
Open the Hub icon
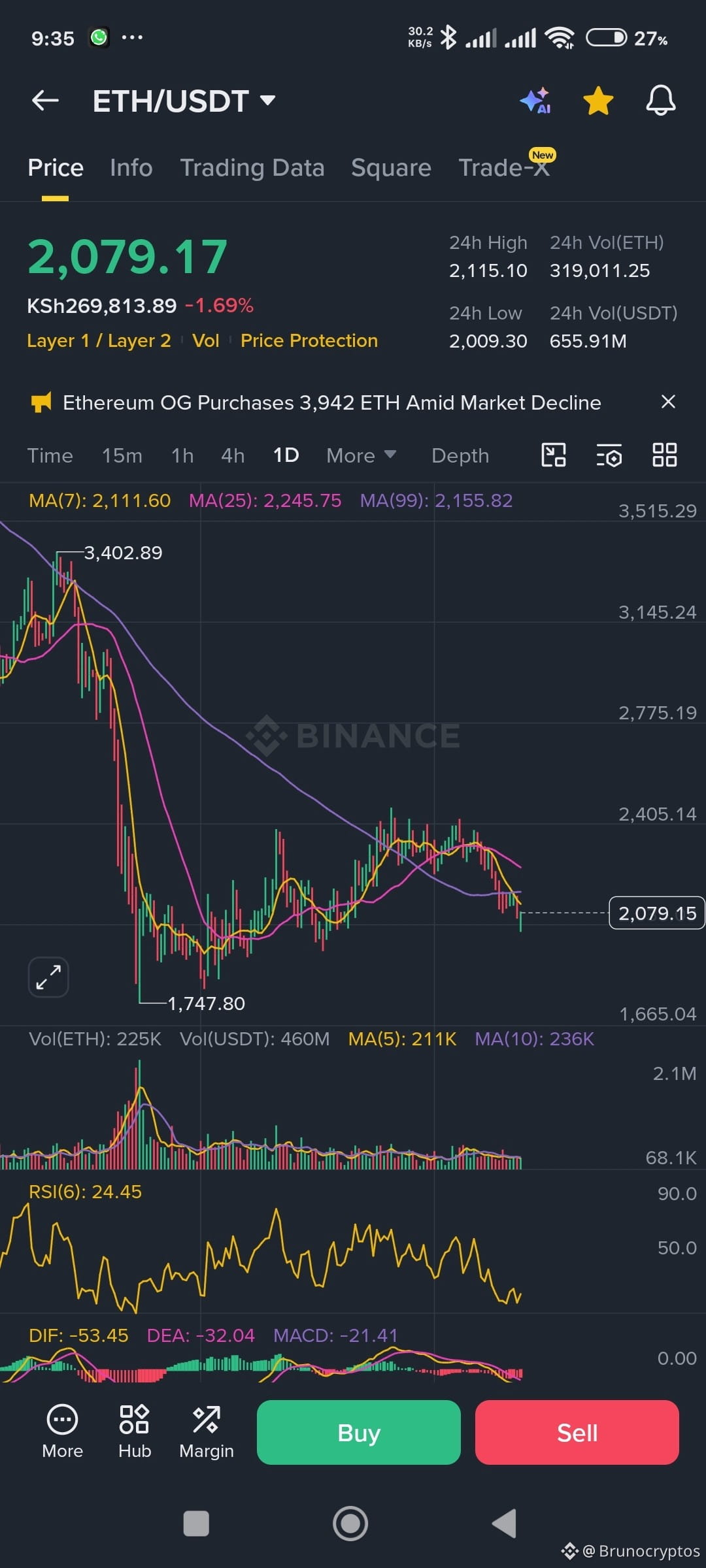135,1432
